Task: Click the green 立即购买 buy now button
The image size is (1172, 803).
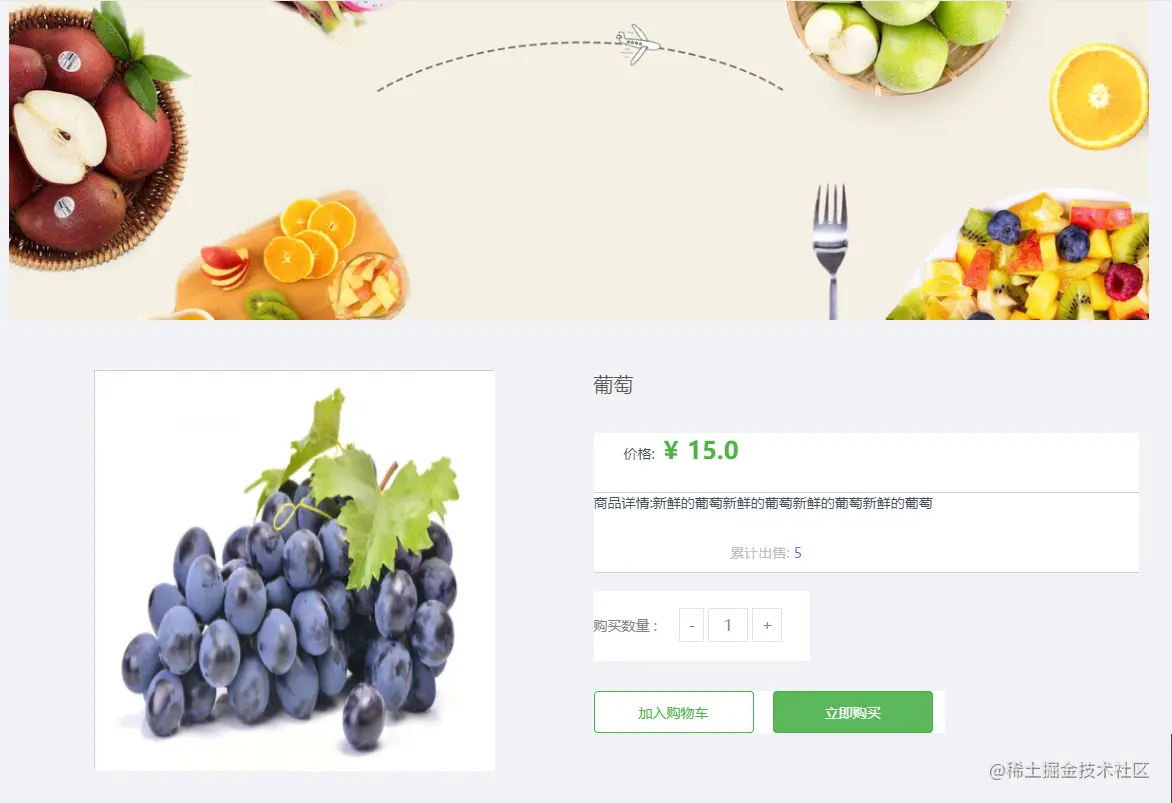Action: click(x=853, y=713)
